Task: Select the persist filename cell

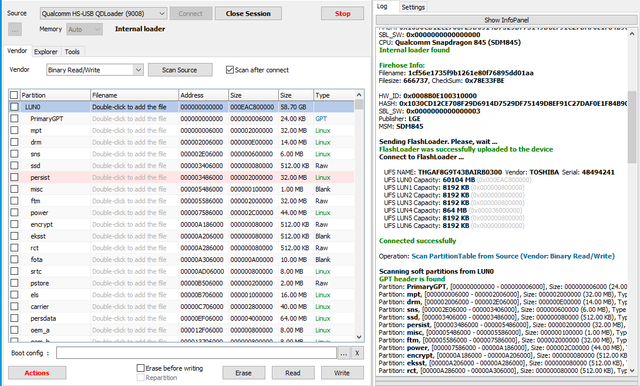Action: [134, 177]
